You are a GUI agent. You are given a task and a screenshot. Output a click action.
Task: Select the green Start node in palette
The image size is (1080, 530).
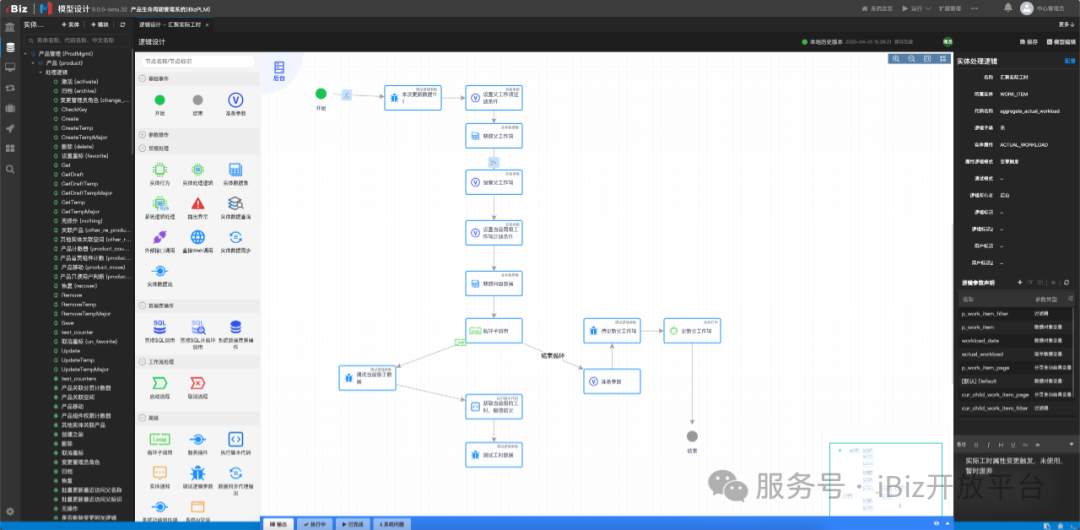click(160, 100)
